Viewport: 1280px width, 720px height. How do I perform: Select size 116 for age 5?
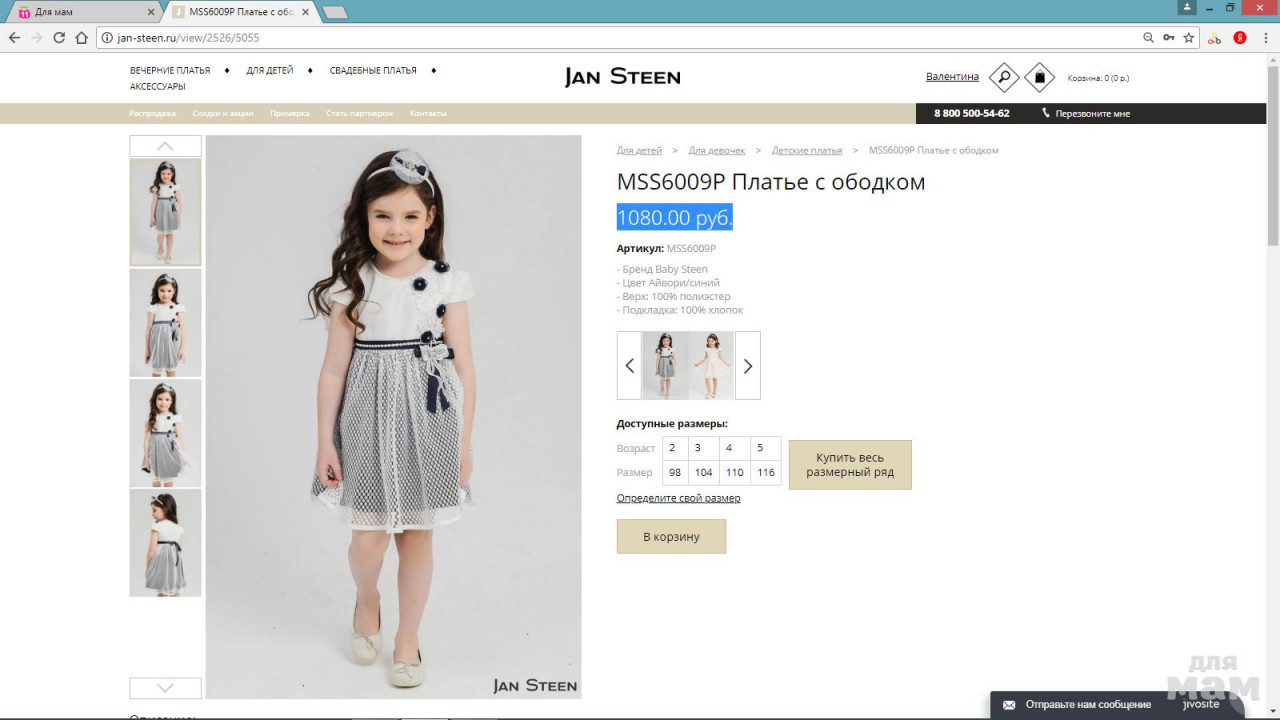pyautogui.click(x=765, y=472)
